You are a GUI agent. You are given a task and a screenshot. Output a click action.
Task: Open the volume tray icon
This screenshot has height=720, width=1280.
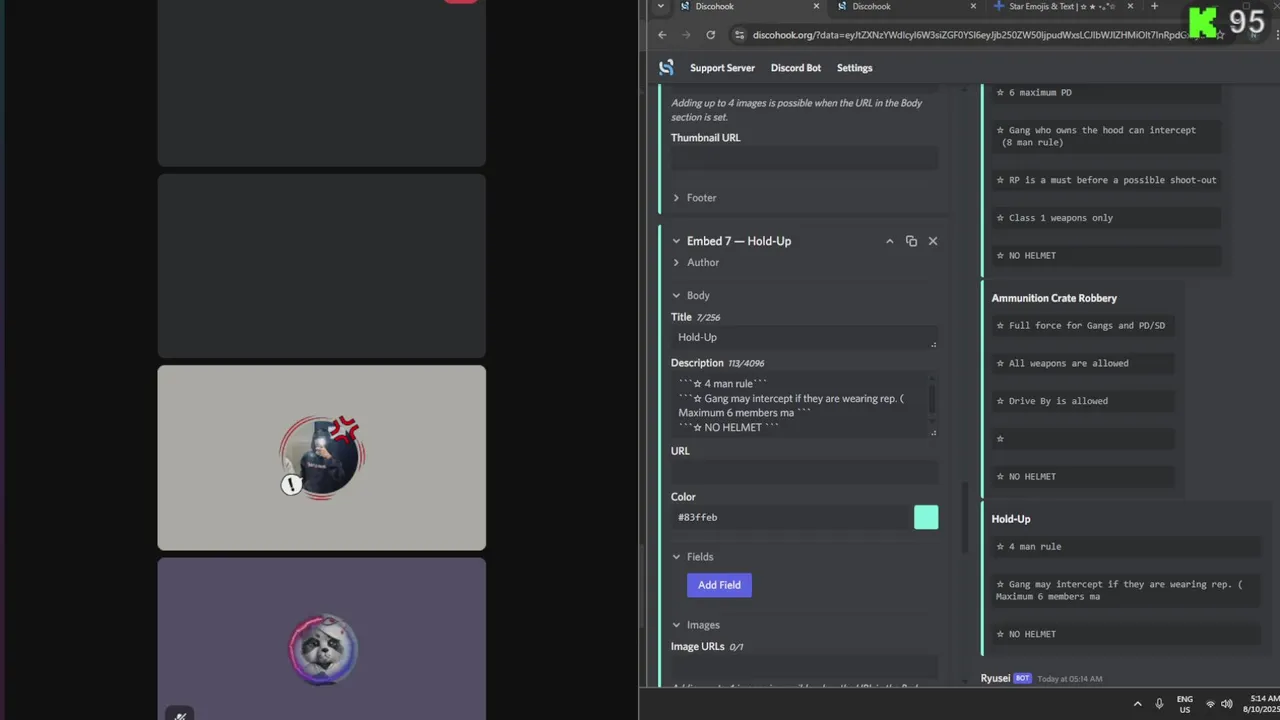[1226, 704]
